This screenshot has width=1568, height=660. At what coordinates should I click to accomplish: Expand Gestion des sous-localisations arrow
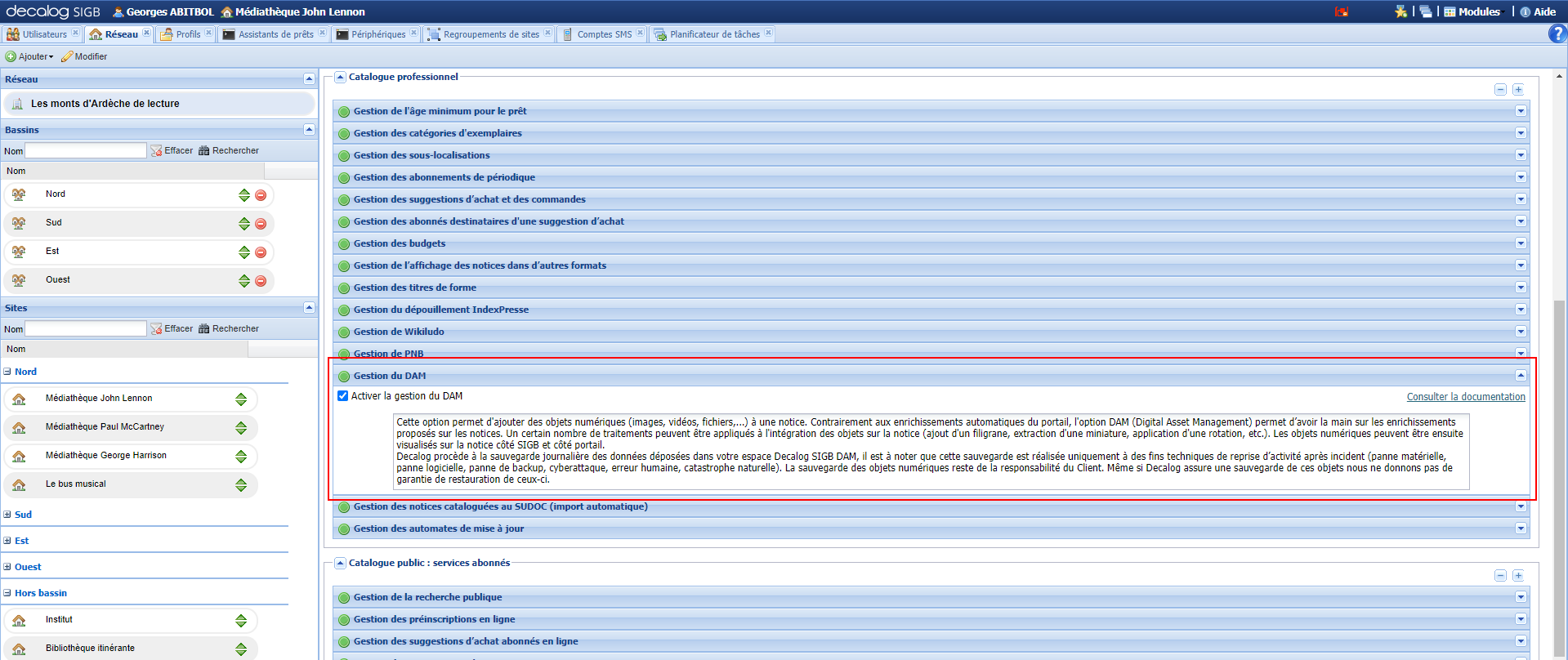click(1521, 155)
